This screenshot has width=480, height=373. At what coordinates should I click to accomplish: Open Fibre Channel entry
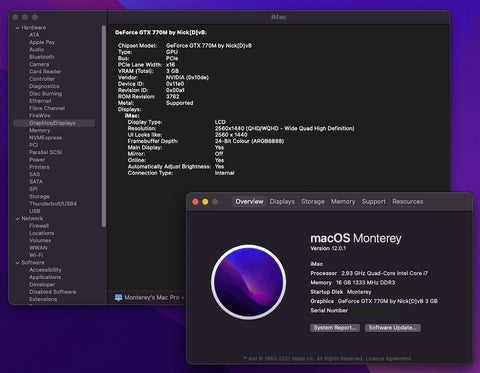coord(47,108)
